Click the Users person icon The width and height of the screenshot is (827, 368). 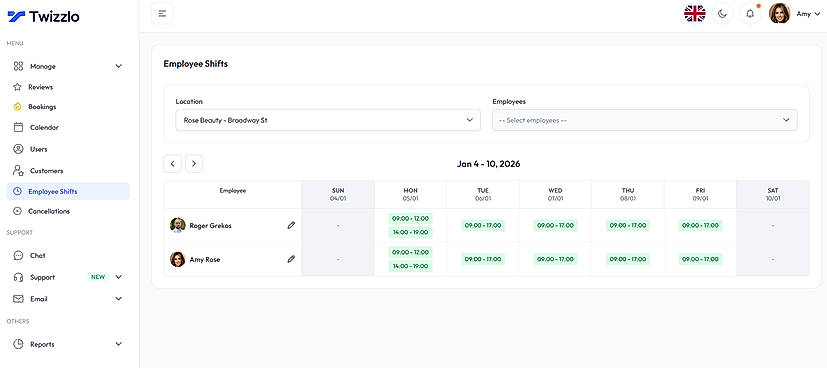pos(18,149)
